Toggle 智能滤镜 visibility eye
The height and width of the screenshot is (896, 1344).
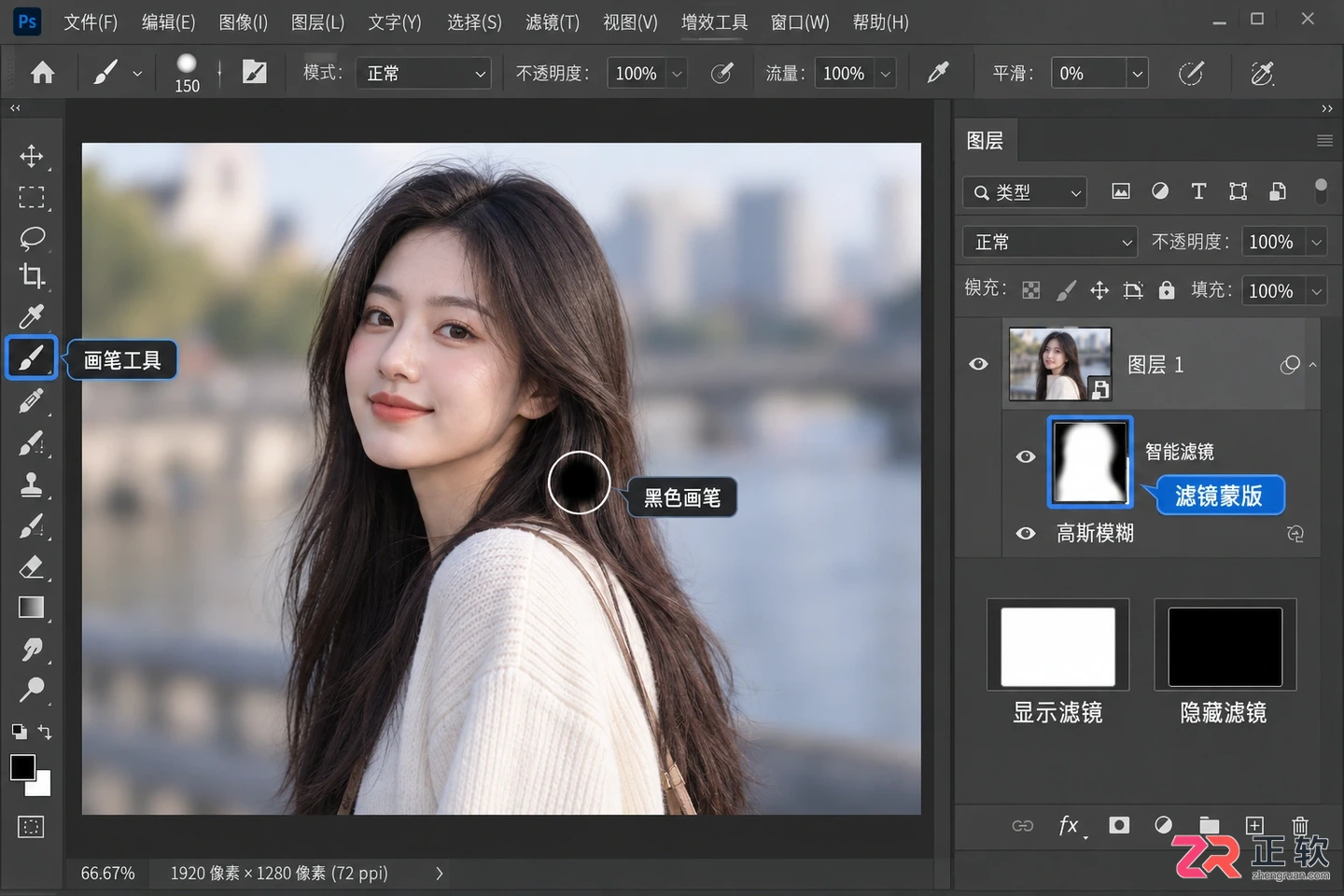(1026, 456)
